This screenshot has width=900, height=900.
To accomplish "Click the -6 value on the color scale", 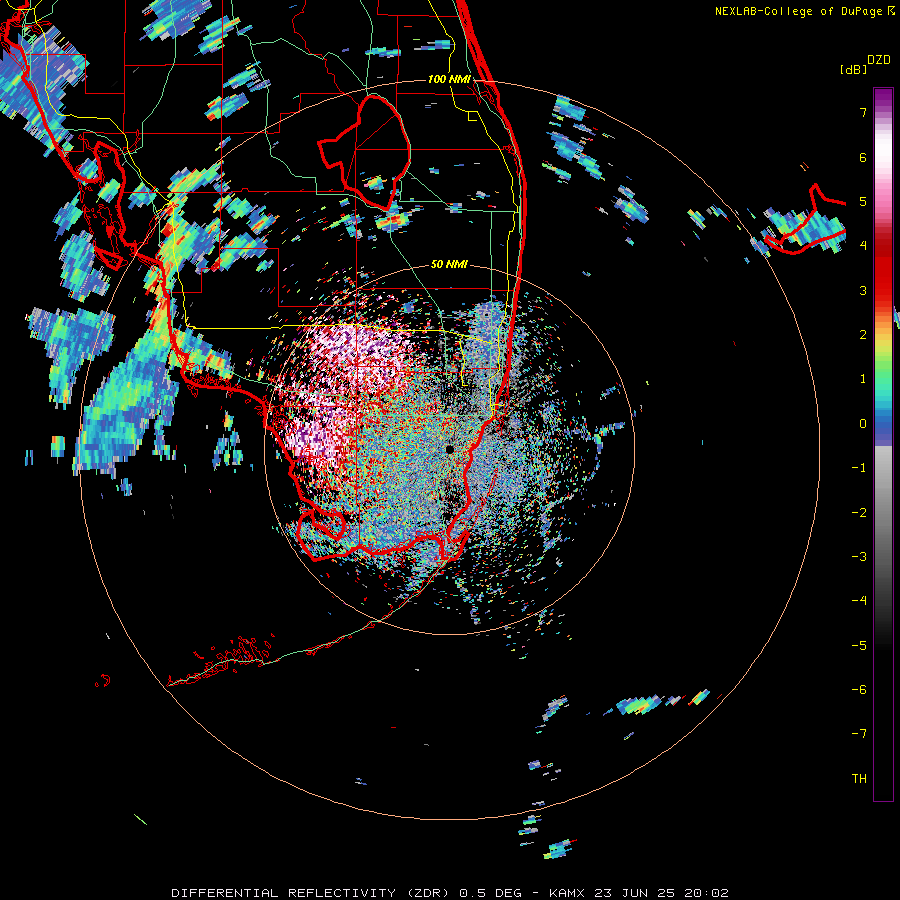I will [859, 690].
